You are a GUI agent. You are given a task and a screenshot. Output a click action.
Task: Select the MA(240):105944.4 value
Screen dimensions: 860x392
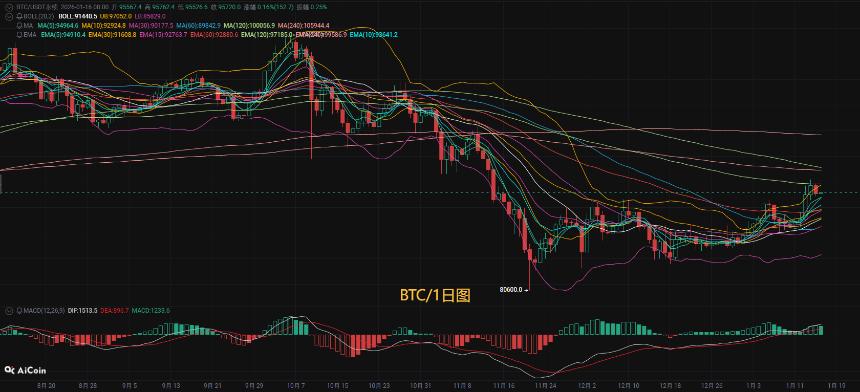coord(303,26)
